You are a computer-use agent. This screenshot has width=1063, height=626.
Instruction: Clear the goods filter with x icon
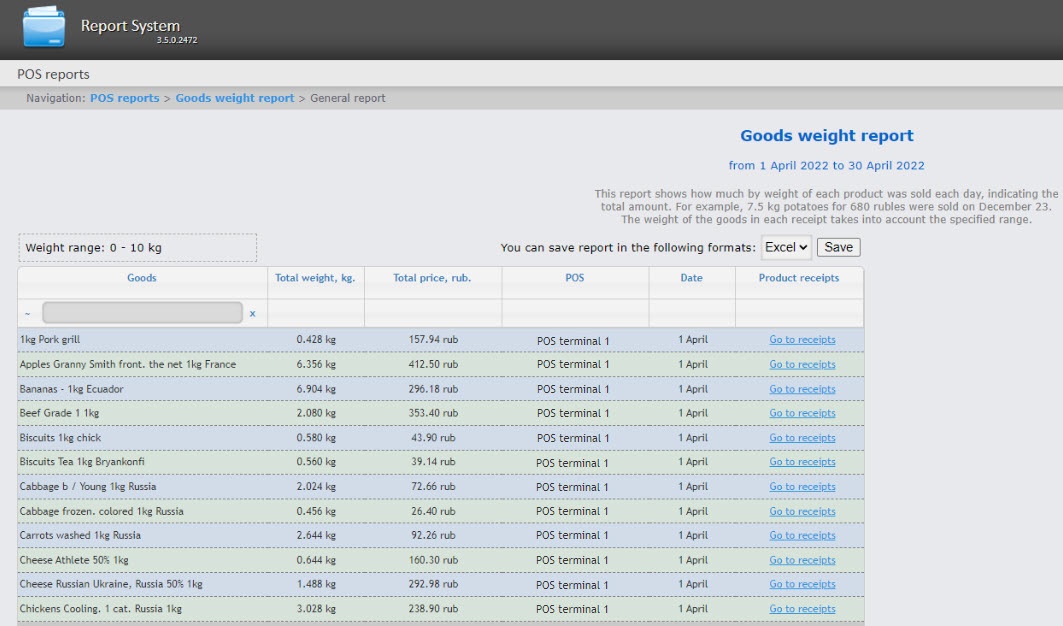coord(252,313)
